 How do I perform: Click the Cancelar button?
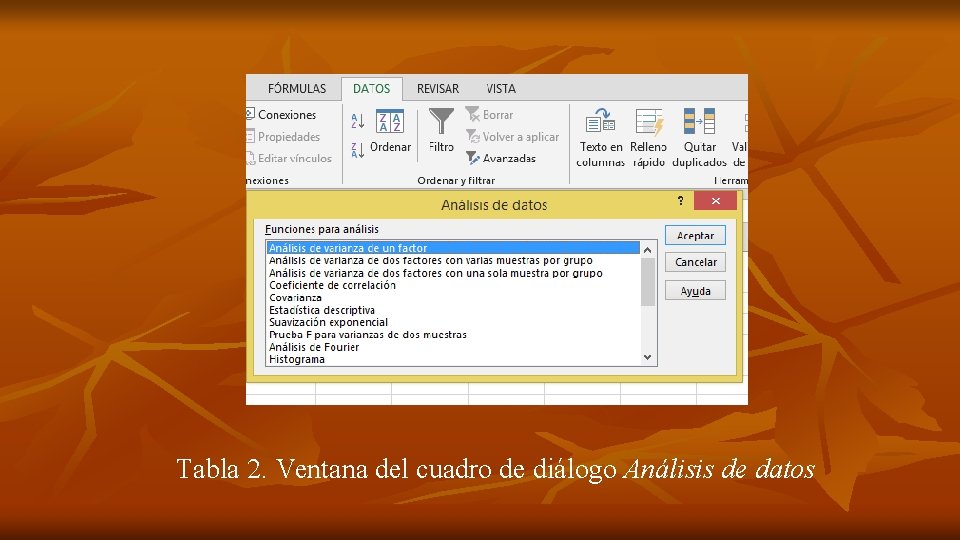[696, 262]
